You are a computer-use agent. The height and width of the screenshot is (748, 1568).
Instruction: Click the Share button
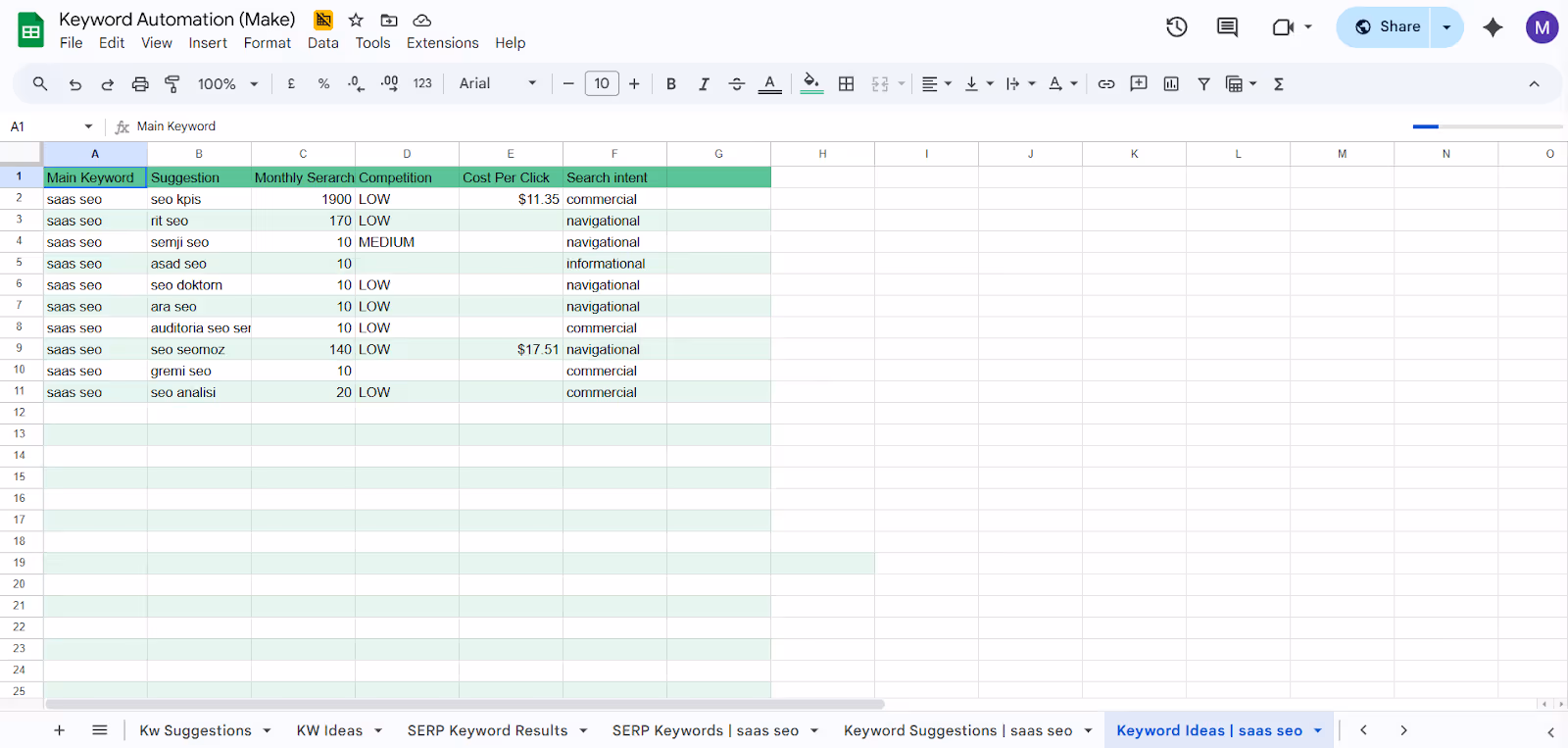(x=1385, y=27)
